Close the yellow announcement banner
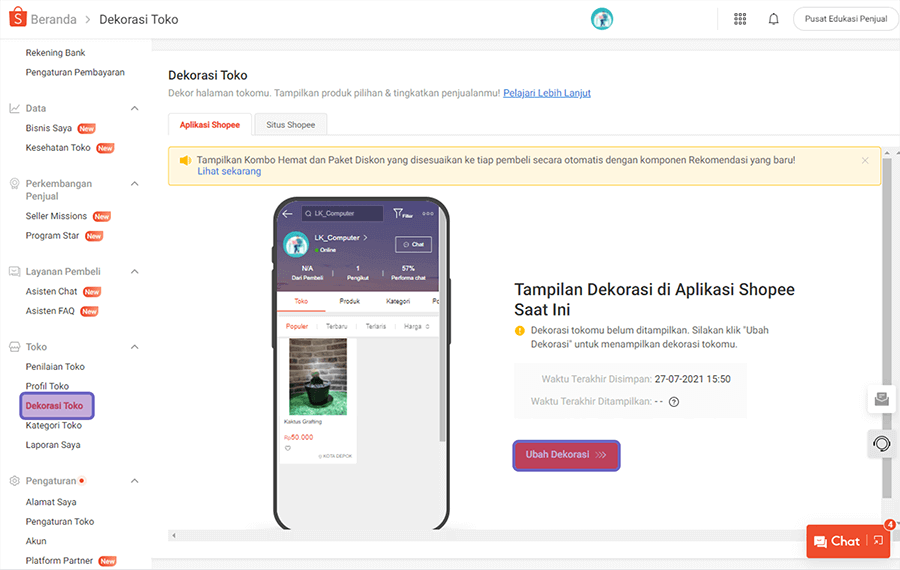900x570 pixels. click(x=865, y=161)
